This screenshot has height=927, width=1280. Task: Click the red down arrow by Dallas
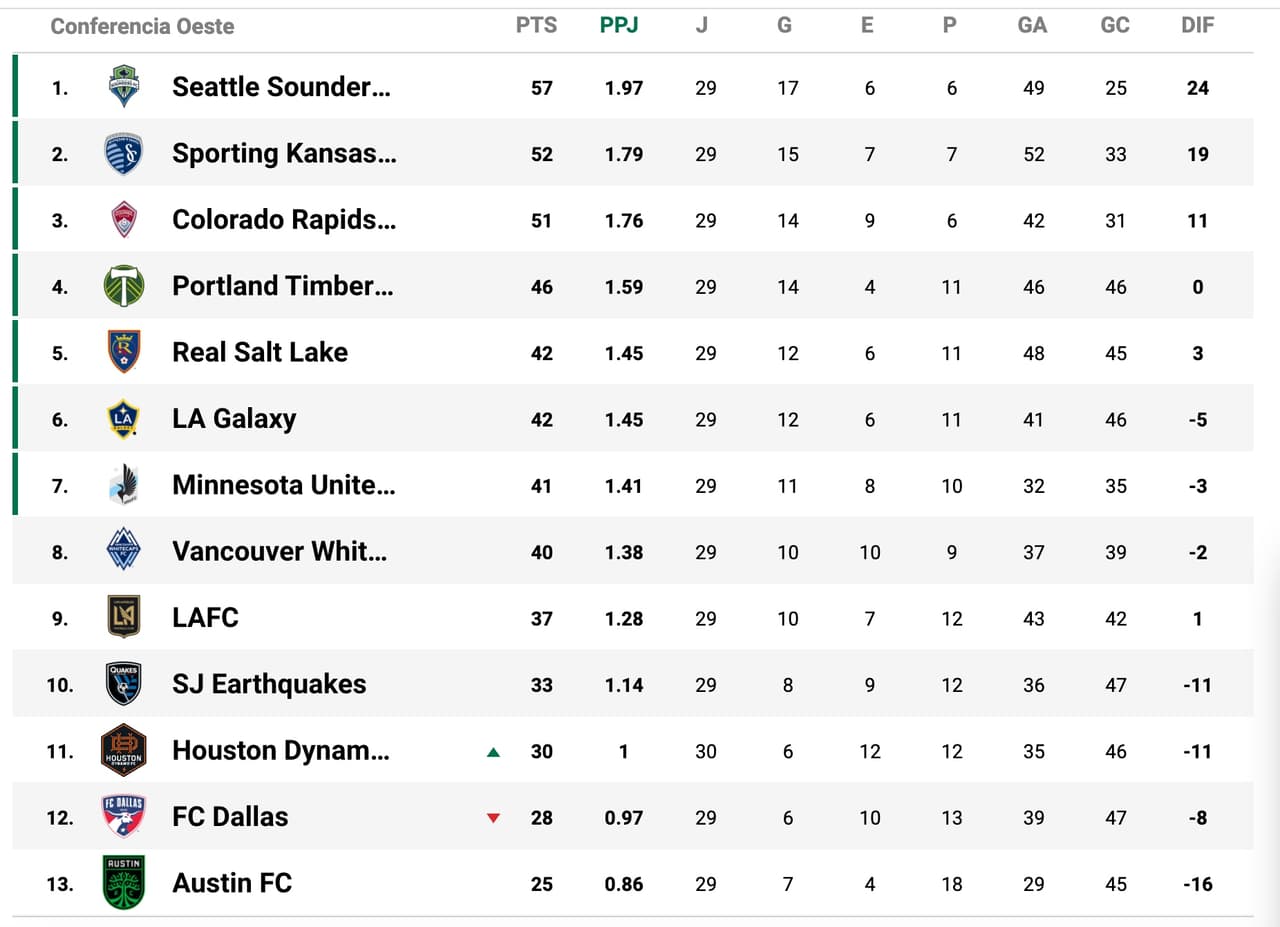[493, 818]
